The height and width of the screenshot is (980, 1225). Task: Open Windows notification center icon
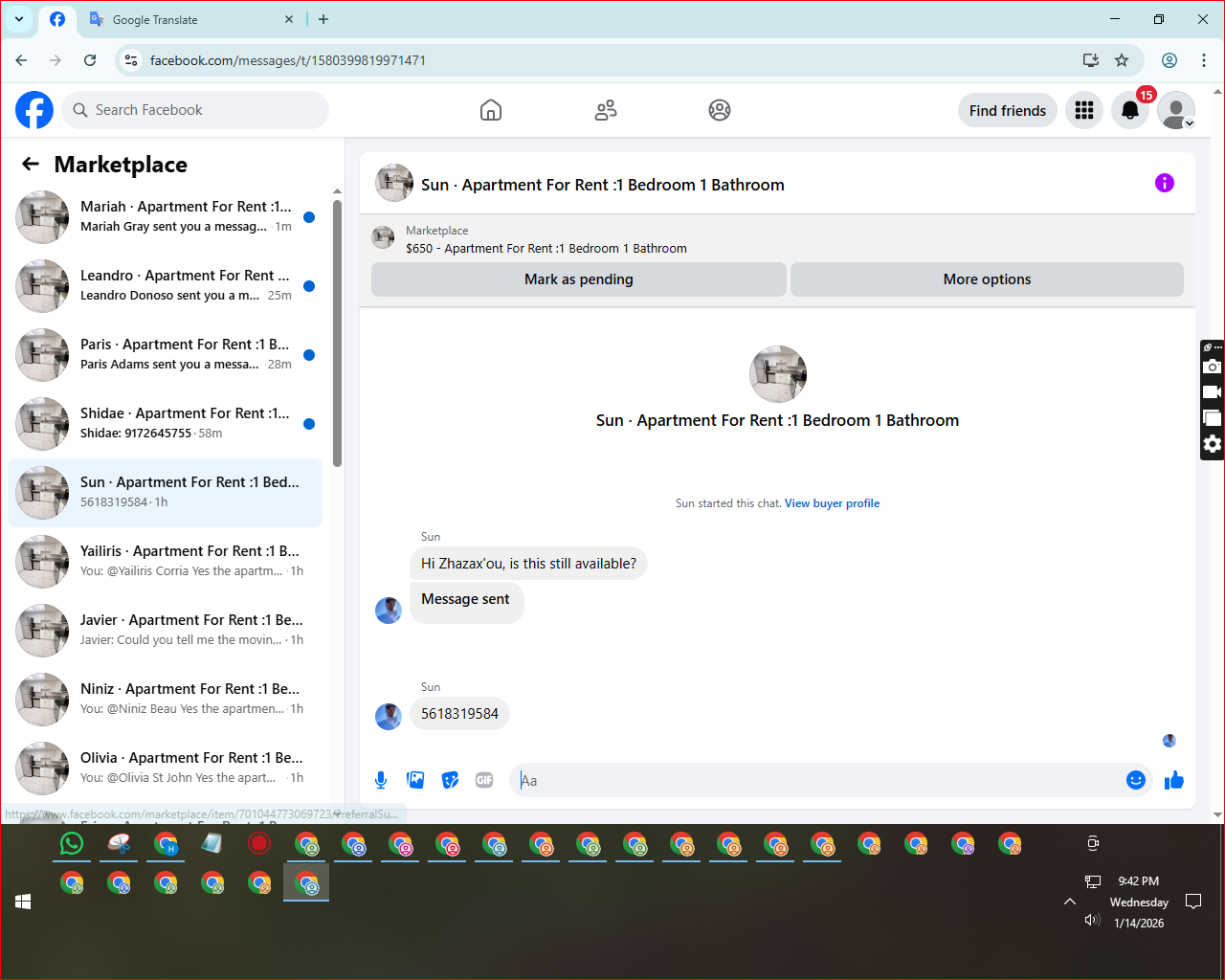(1193, 902)
